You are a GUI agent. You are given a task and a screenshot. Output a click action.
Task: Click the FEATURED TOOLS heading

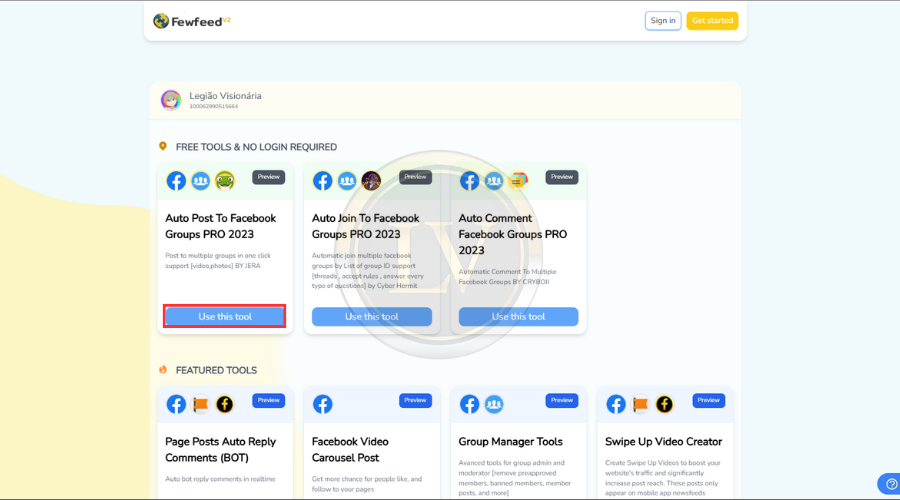pyautogui.click(x=216, y=370)
